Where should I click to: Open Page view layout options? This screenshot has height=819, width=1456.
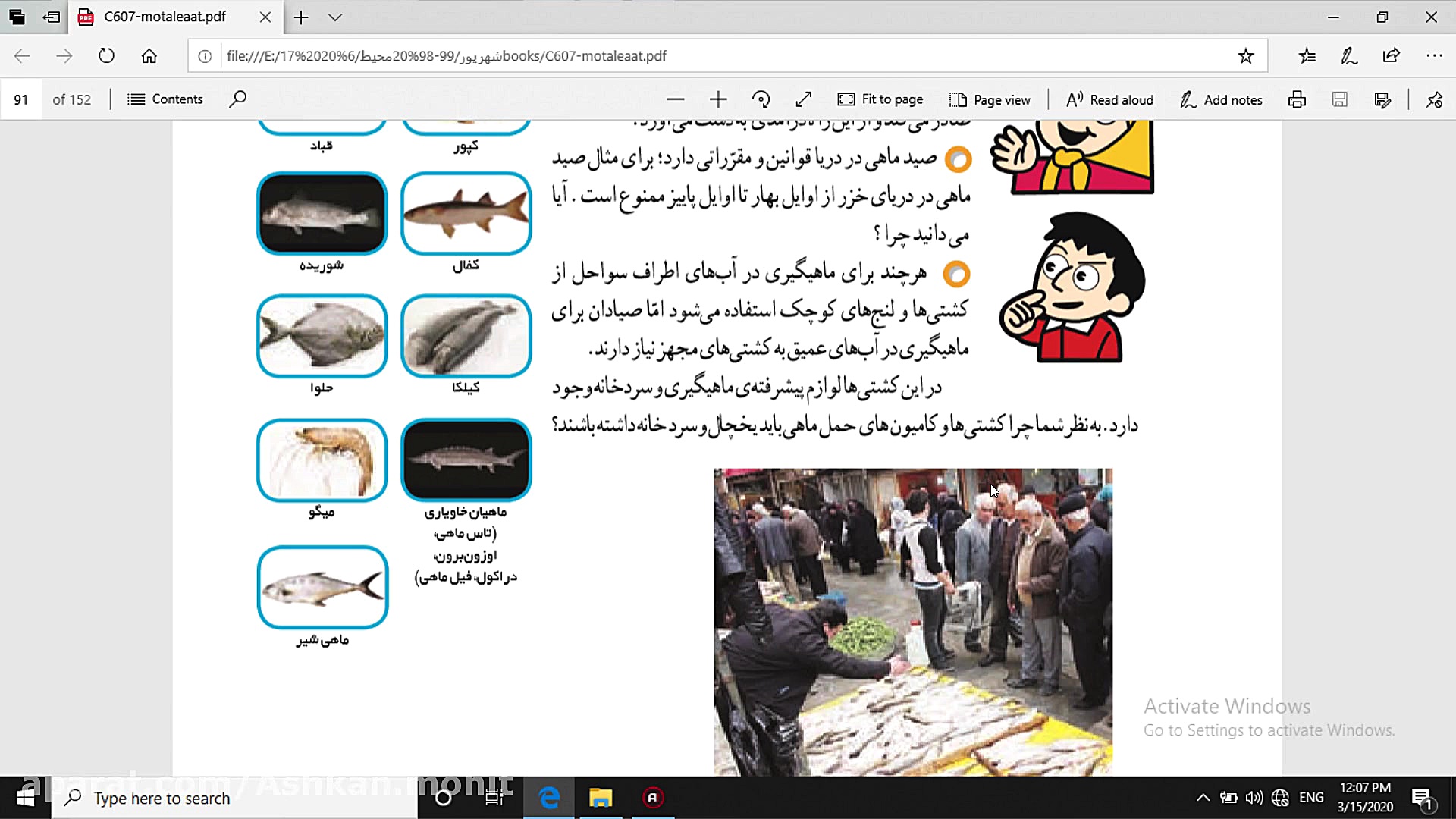tap(990, 99)
